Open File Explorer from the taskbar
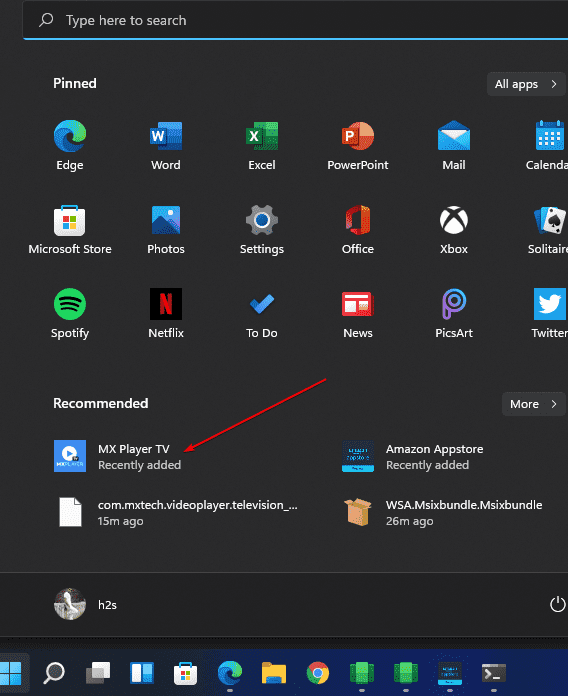The width and height of the screenshot is (568, 696). click(x=274, y=673)
